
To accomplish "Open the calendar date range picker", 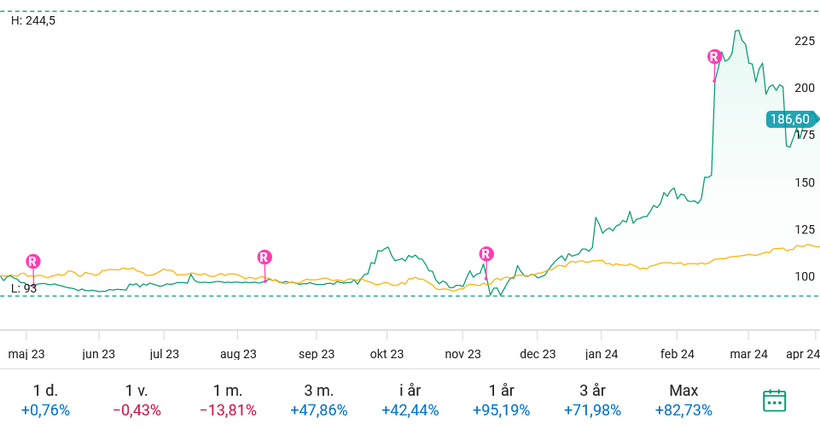I will (774, 400).
